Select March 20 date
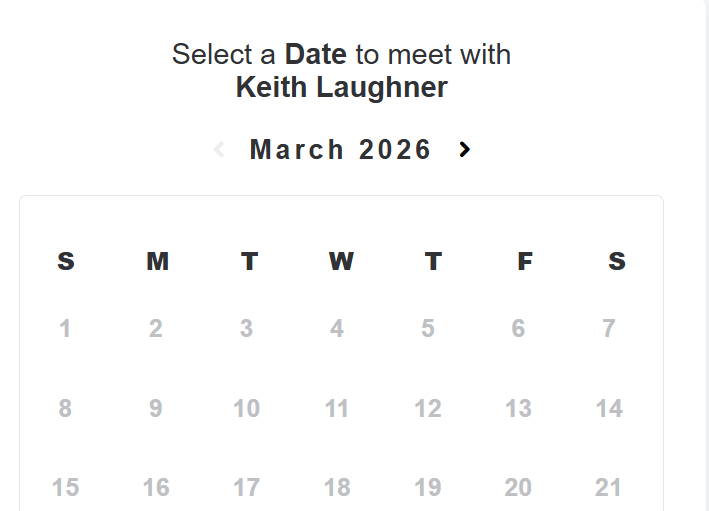 (518, 488)
